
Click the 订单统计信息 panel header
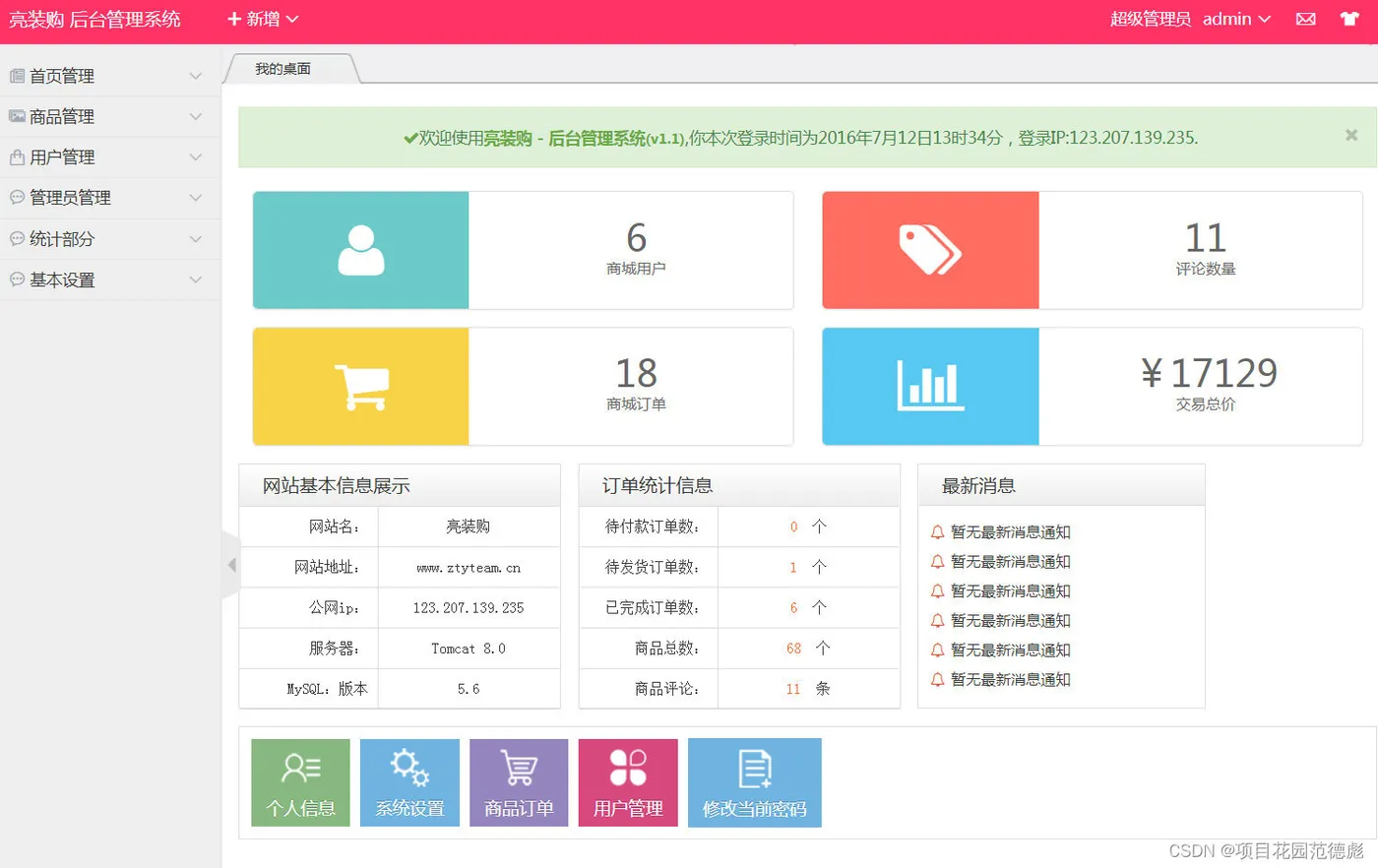(739, 485)
